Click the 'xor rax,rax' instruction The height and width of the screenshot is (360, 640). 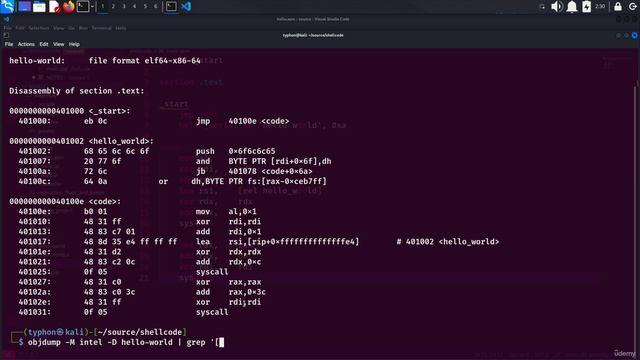click(x=229, y=282)
